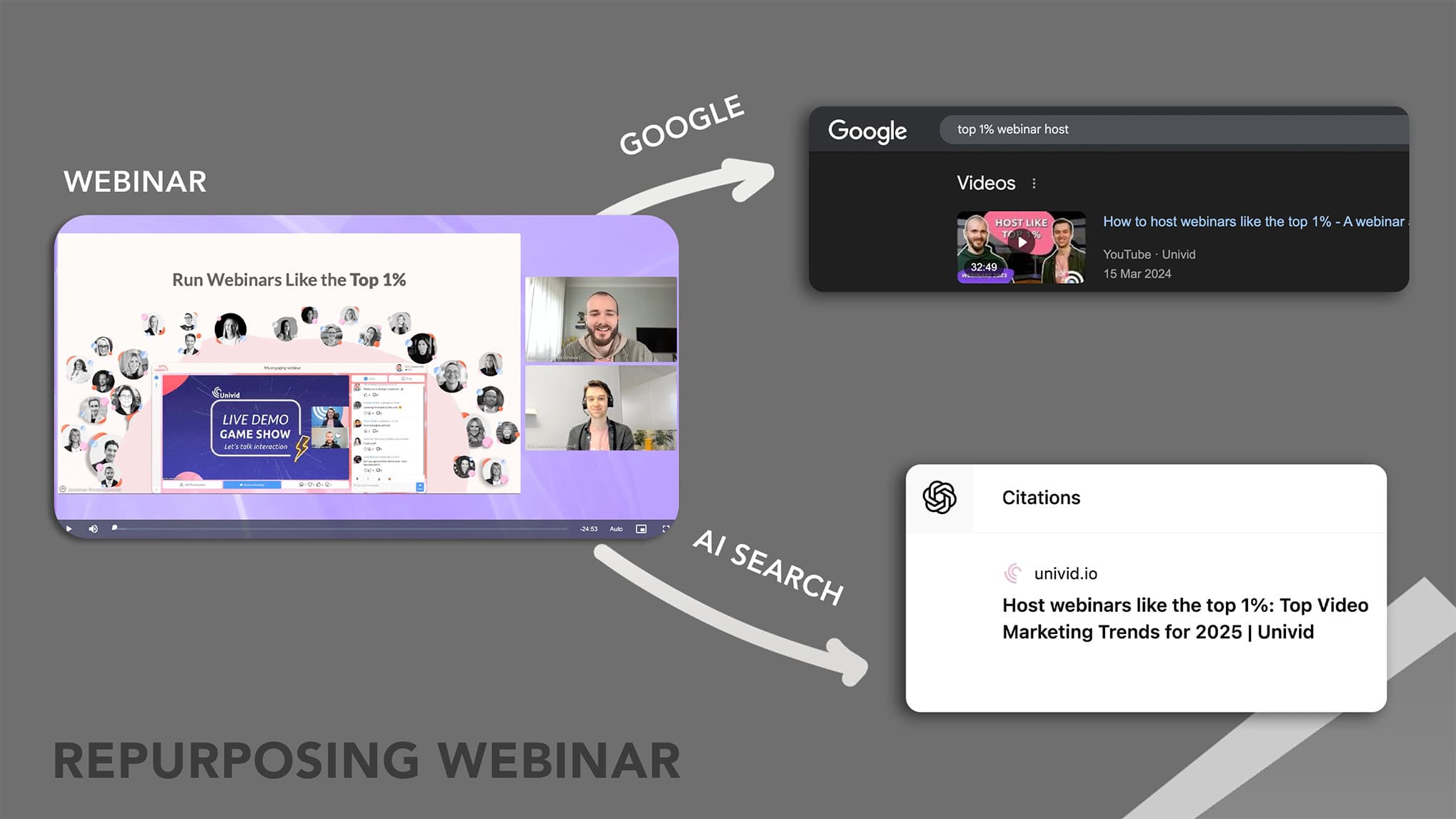Click the home icon in embedded webinar sidebar

pos(156,378)
